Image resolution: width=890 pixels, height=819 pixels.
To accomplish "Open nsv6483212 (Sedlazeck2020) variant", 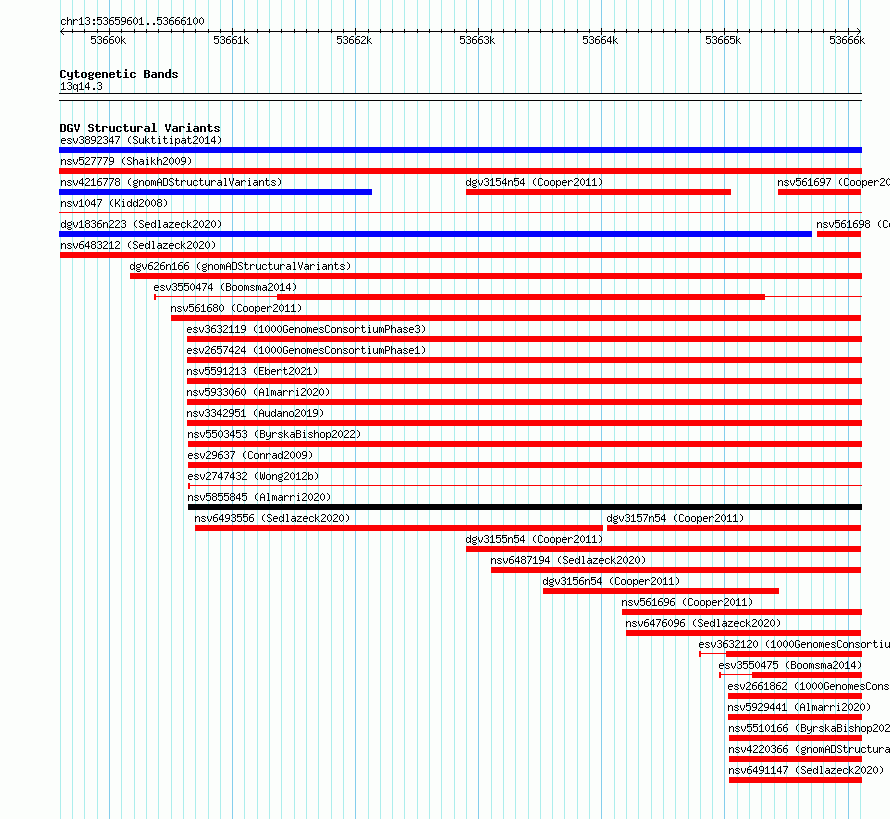I will [138, 245].
